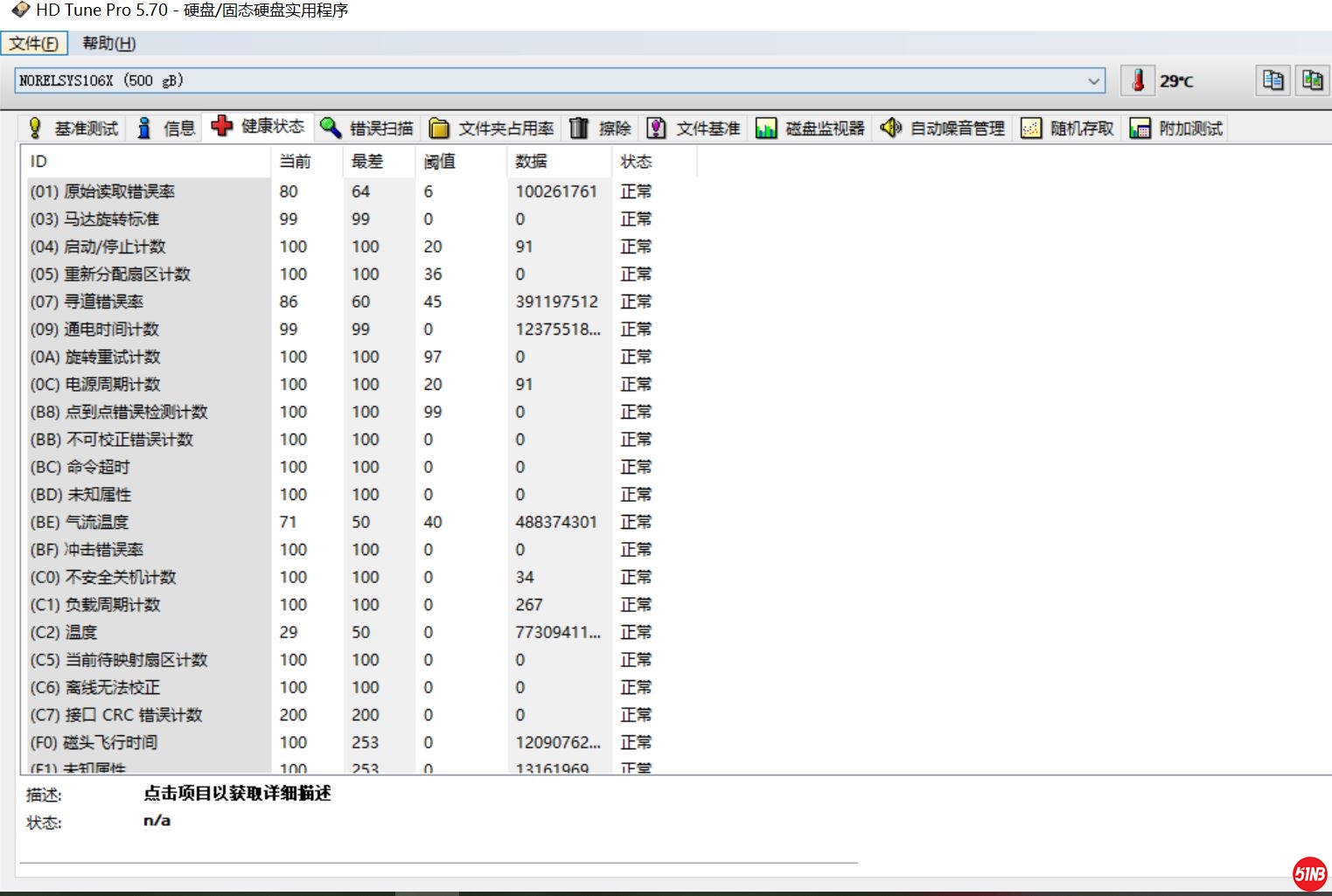1332x896 pixels.
Task: Select the 文件夹占用率 folder usage tab
Action: (x=492, y=128)
